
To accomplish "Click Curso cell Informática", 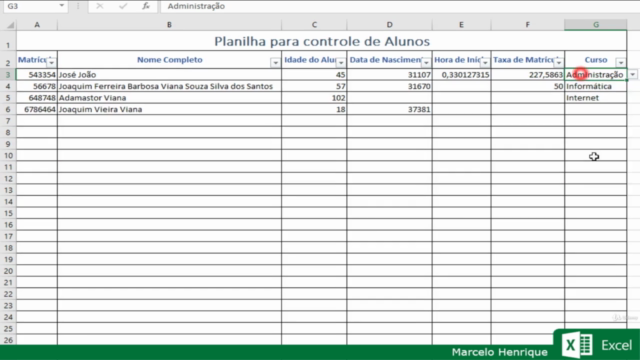I will click(x=596, y=86).
